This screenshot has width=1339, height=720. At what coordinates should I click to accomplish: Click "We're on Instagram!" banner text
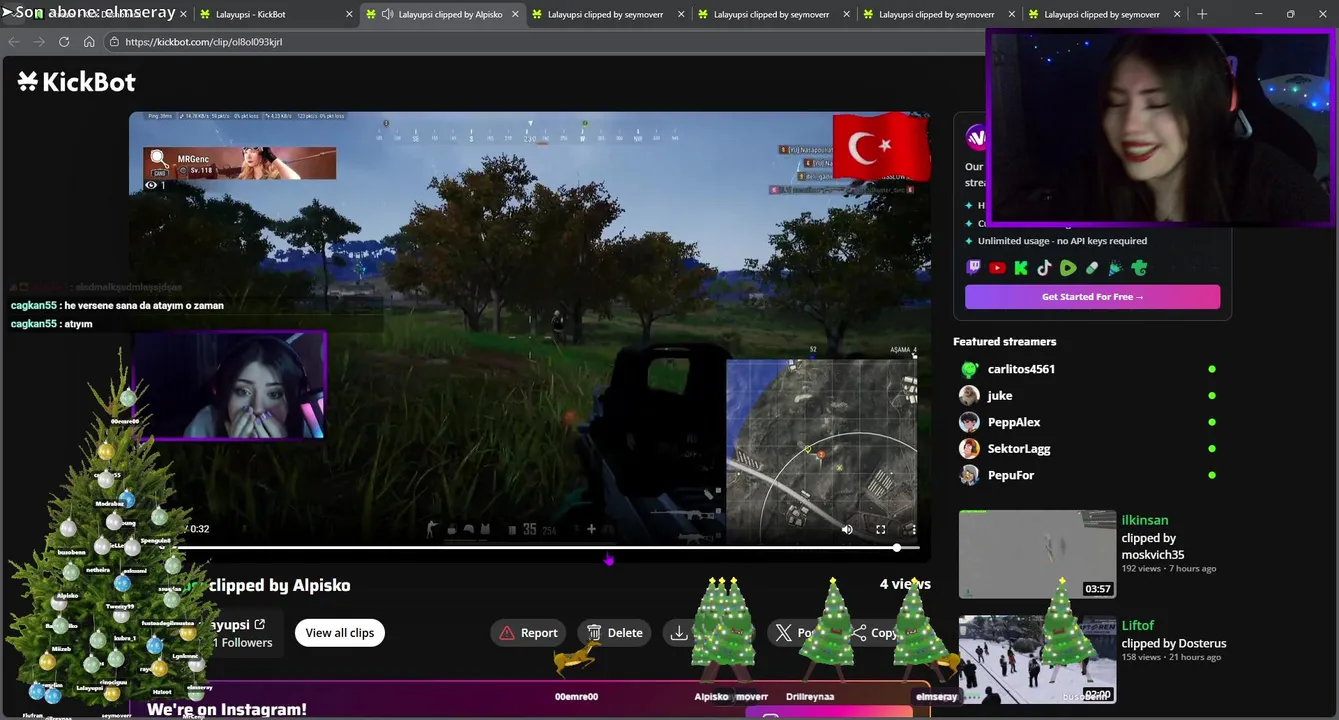(227, 709)
